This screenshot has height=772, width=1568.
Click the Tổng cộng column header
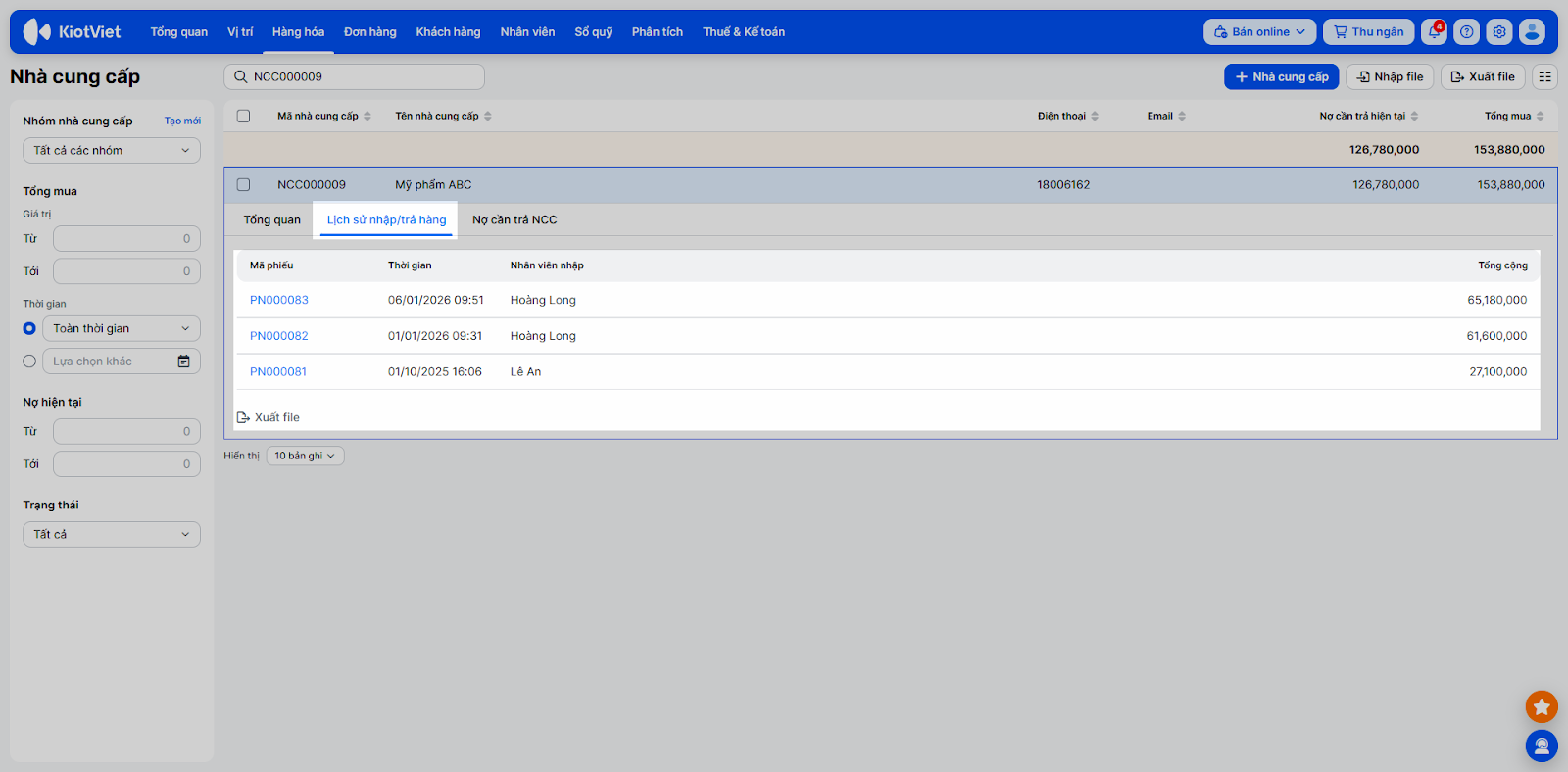pos(1502,265)
